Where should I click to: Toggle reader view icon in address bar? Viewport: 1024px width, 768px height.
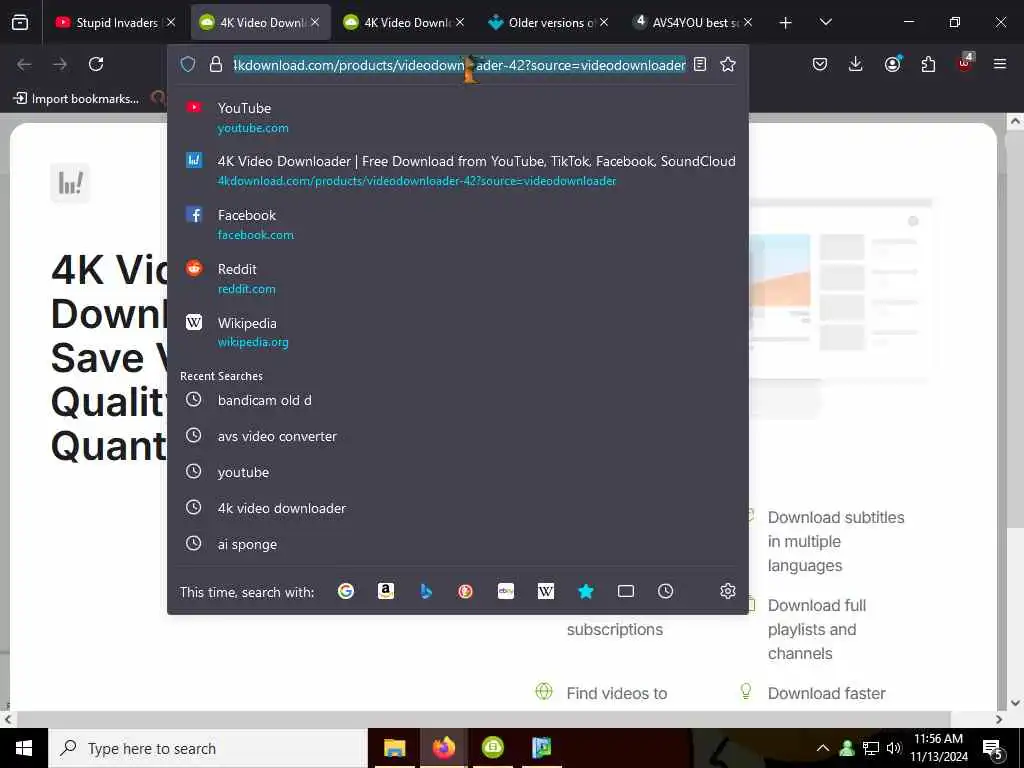tap(700, 64)
